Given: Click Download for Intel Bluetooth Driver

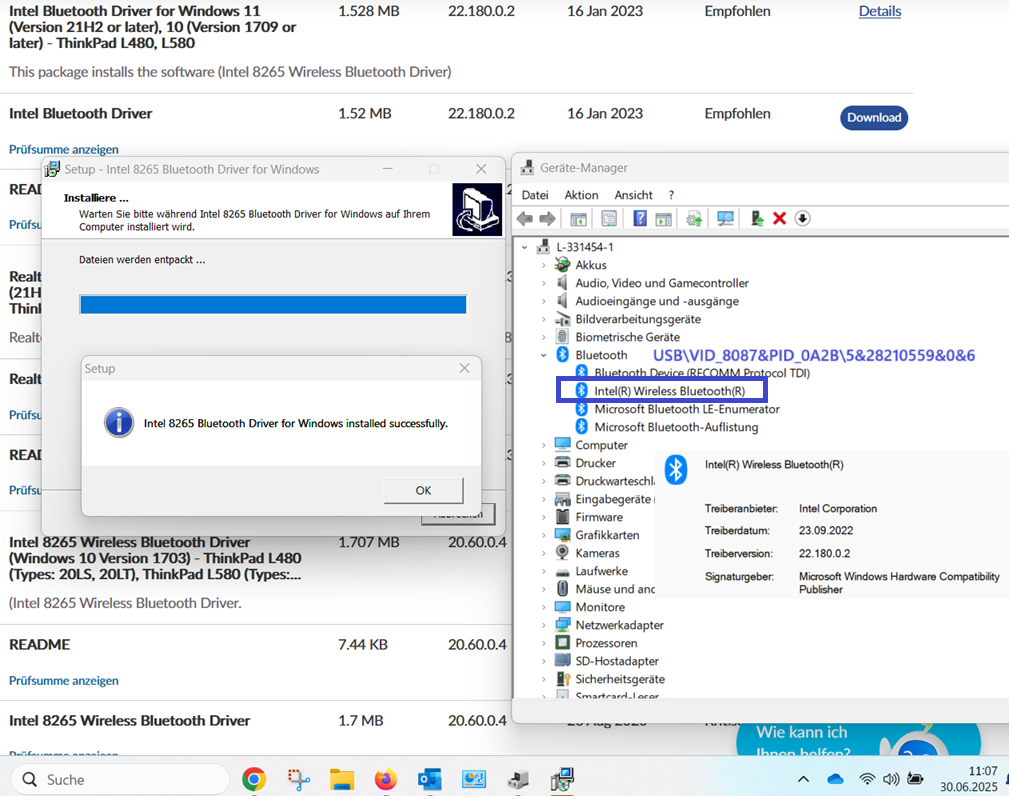Looking at the screenshot, I should pos(874,118).
